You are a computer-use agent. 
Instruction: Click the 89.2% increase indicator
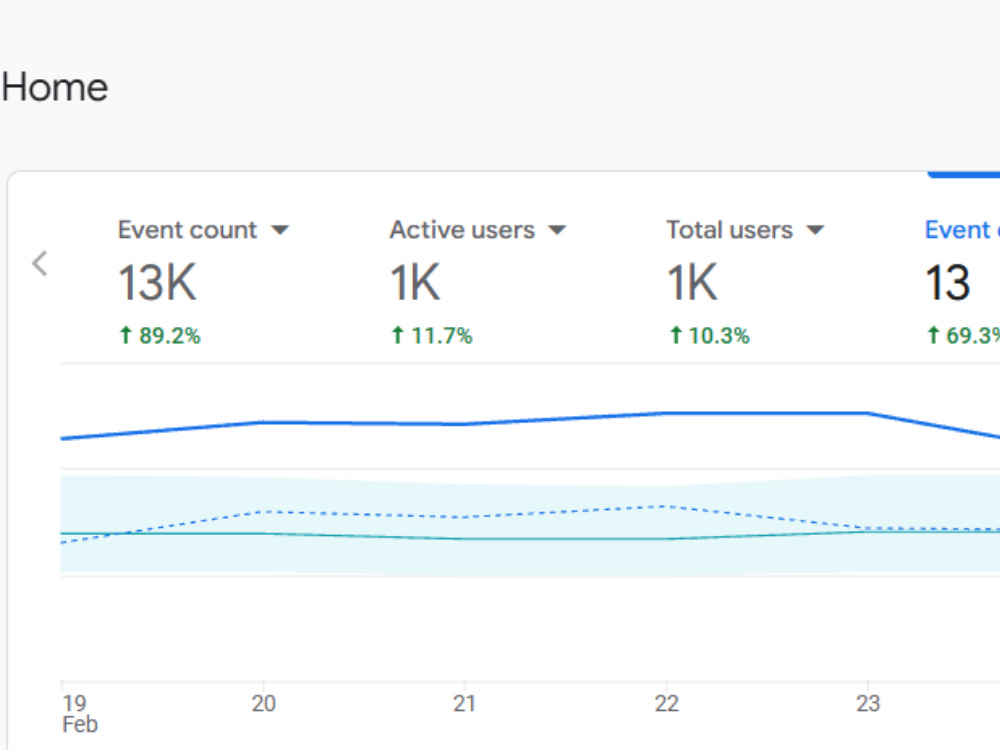[x=160, y=335]
